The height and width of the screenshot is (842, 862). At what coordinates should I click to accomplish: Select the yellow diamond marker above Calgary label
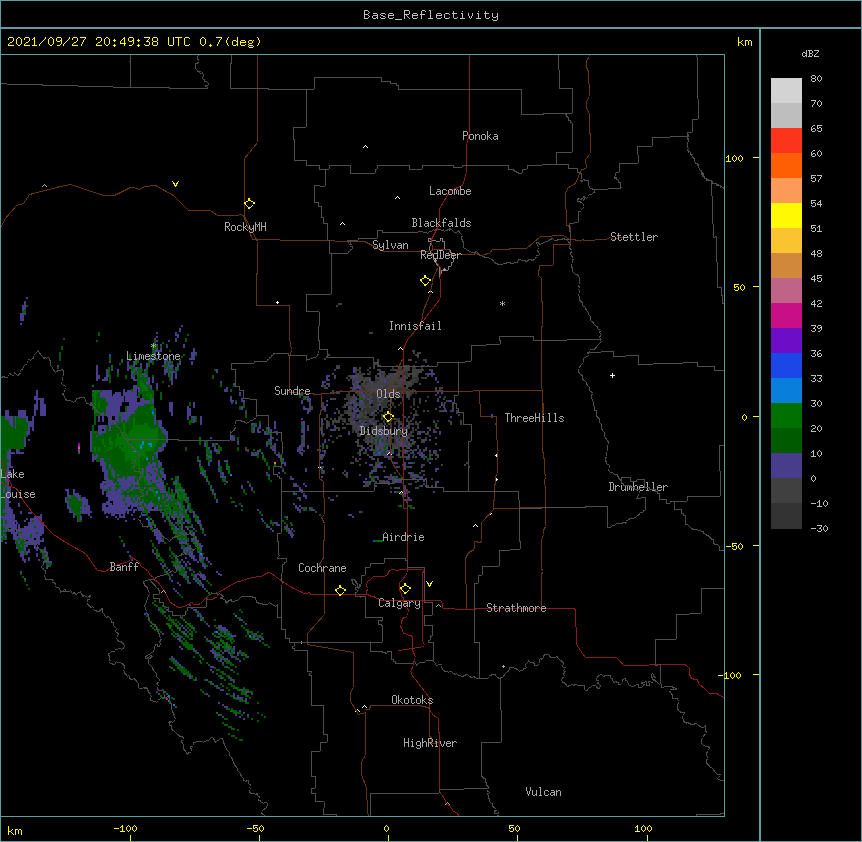[405, 589]
